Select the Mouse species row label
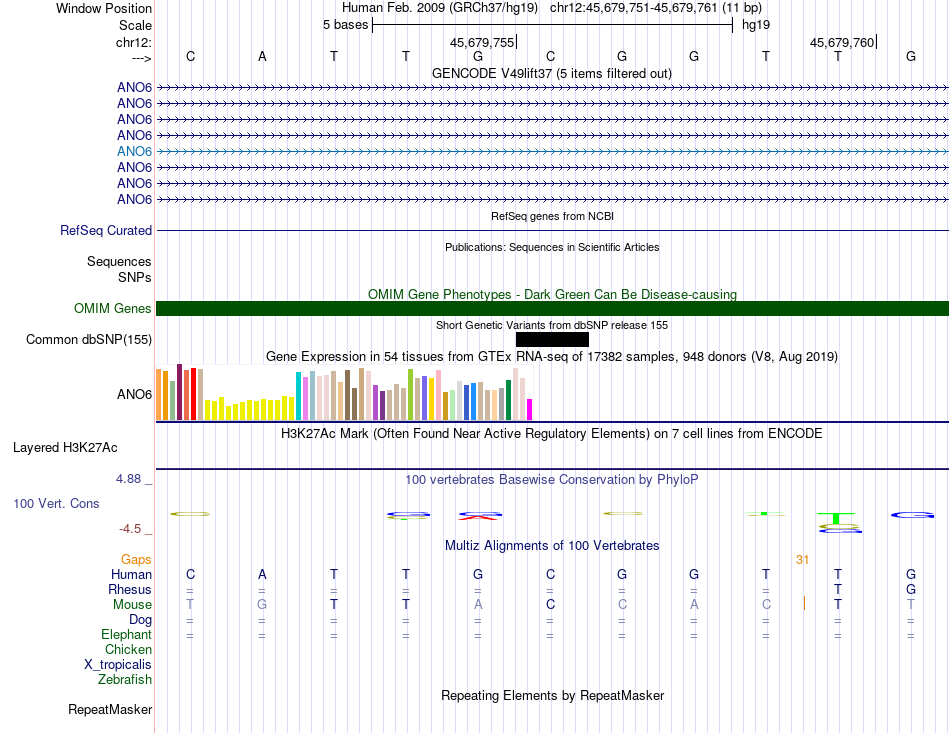Screen dimensions: 950x733 [132, 605]
